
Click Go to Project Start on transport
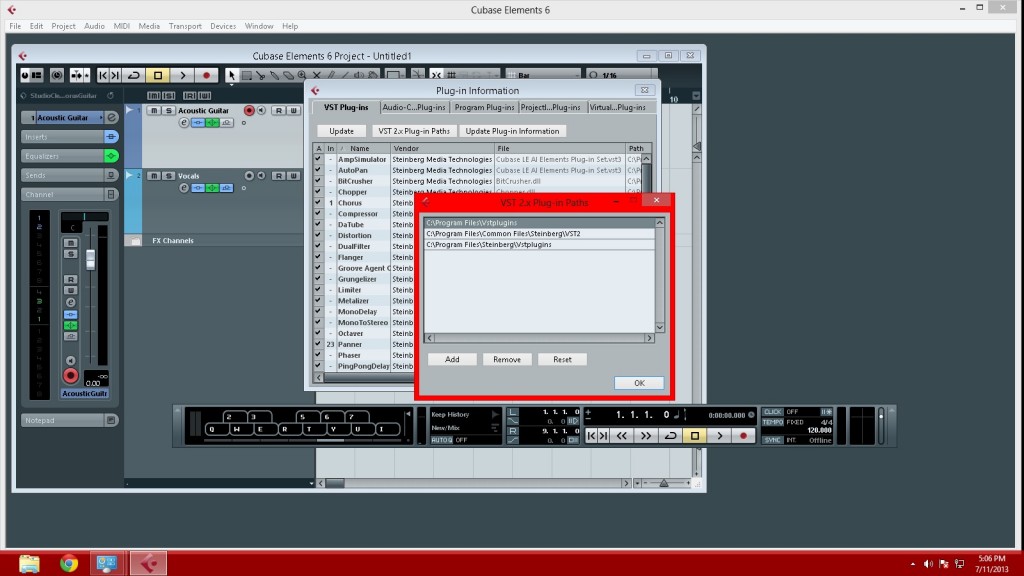tap(591, 436)
